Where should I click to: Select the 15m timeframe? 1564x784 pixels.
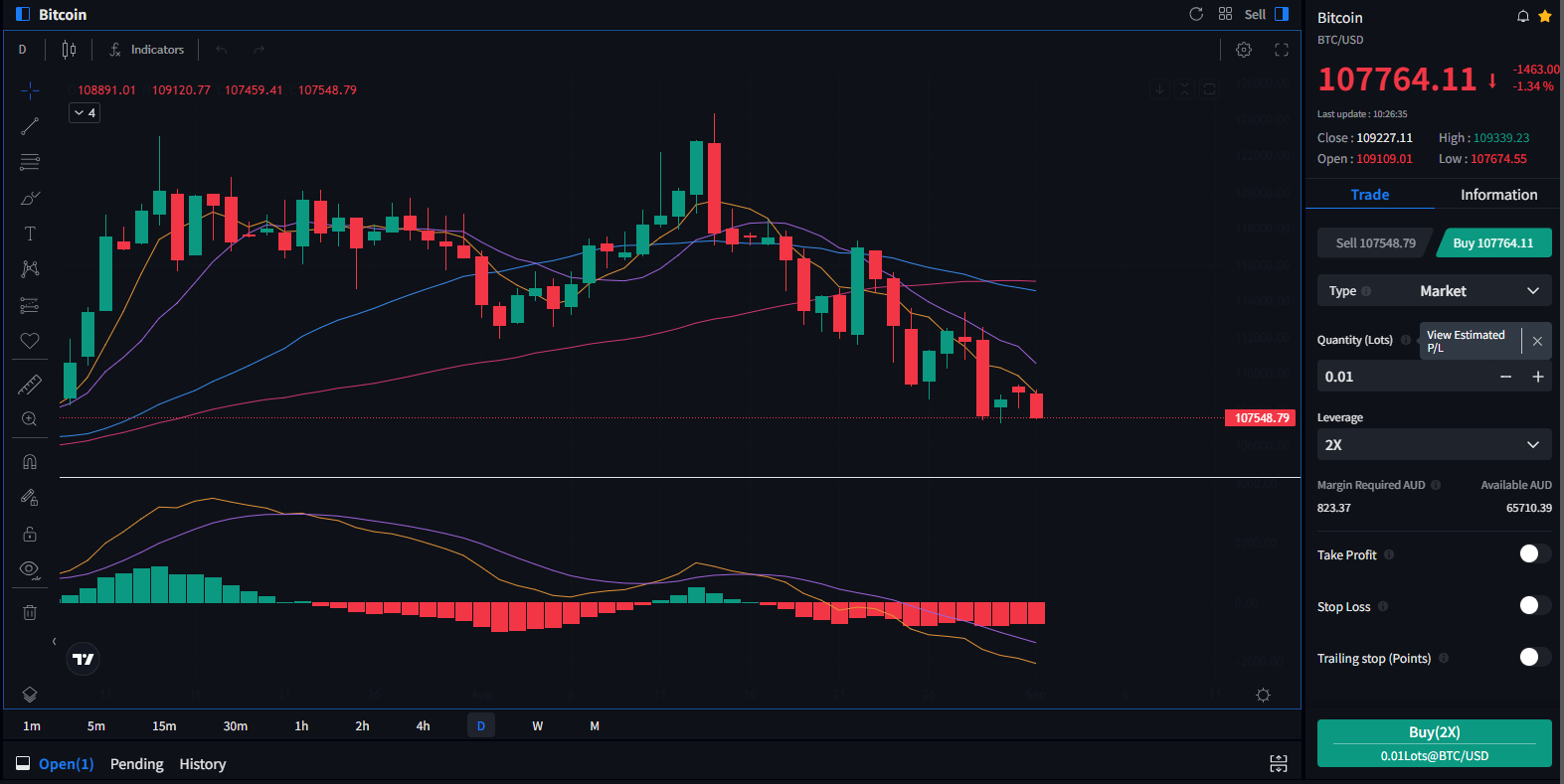(x=164, y=726)
